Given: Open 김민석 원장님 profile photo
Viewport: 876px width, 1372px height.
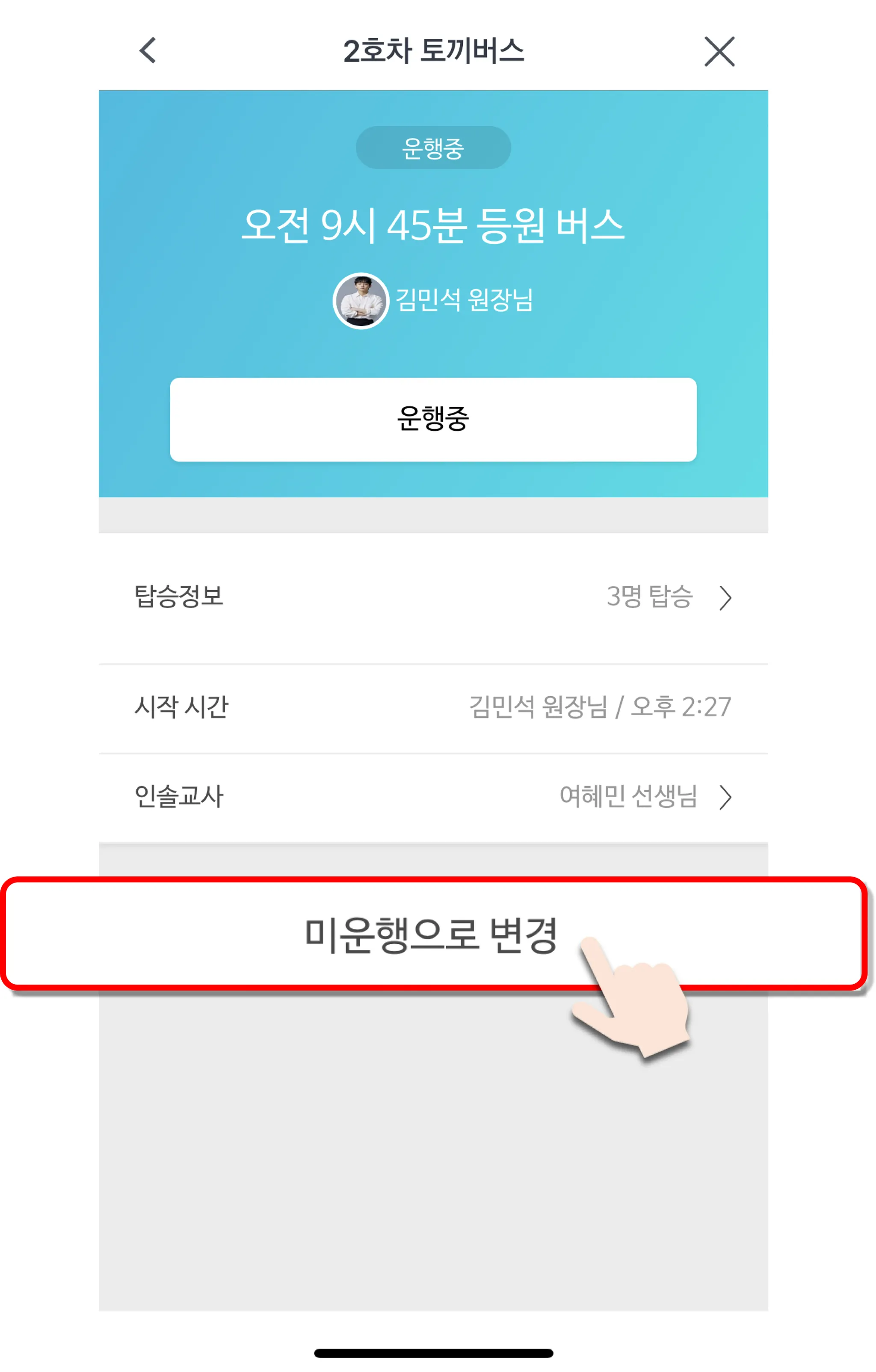Looking at the screenshot, I should 361,300.
